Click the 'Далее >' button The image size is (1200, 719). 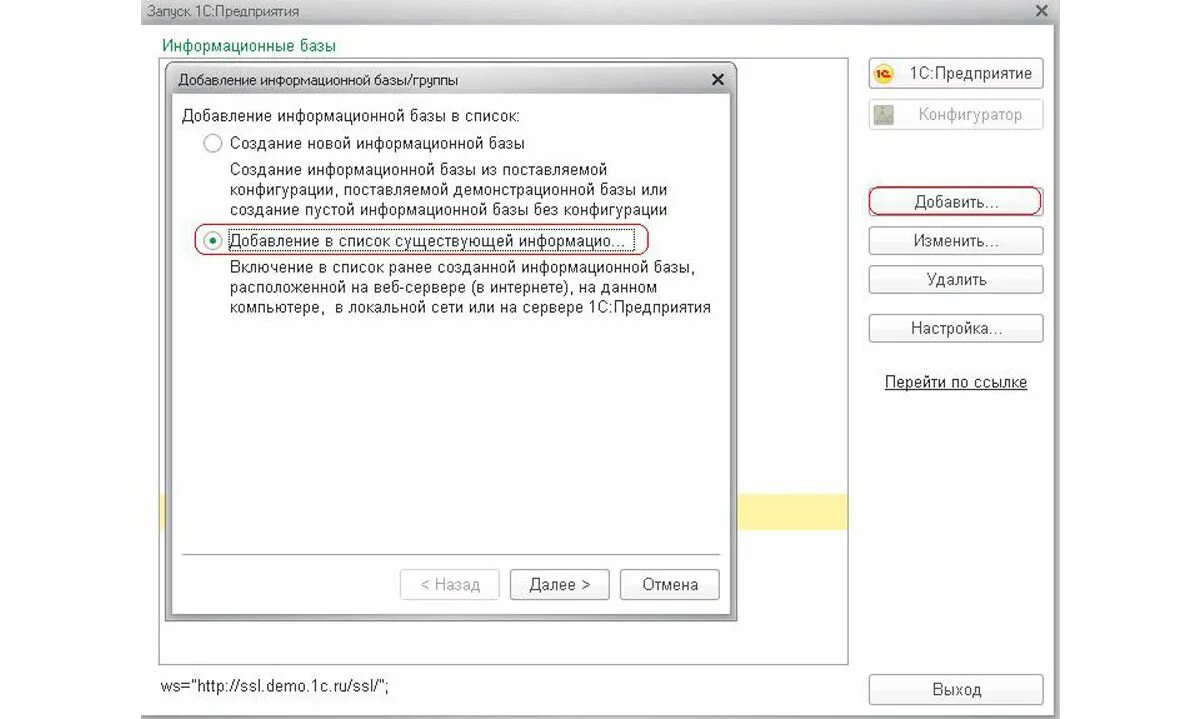(x=559, y=585)
